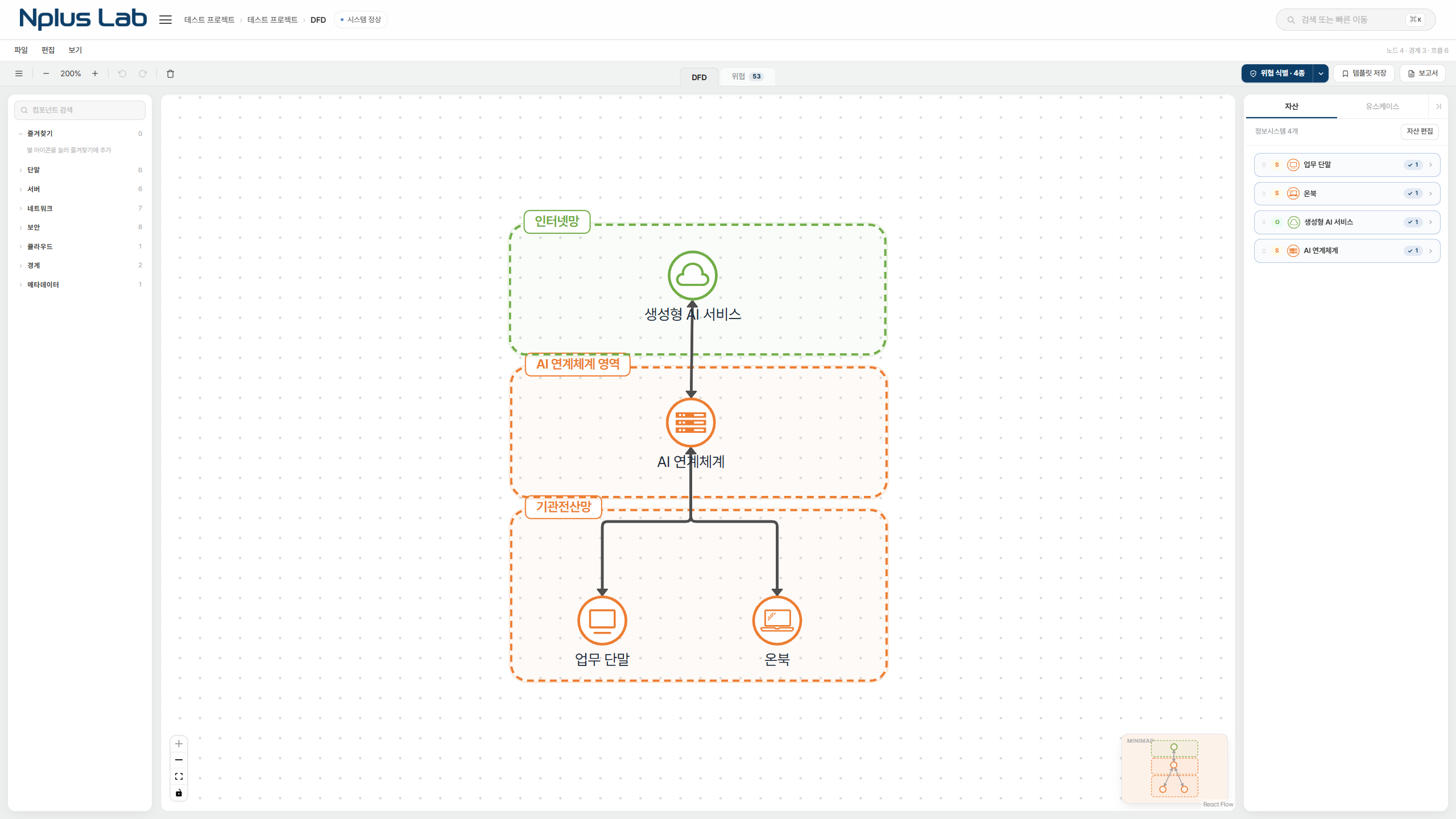Click the 노드 4 · 경계 3 · 흐름 6 counter
The height and width of the screenshot is (819, 1456).
(x=1417, y=51)
